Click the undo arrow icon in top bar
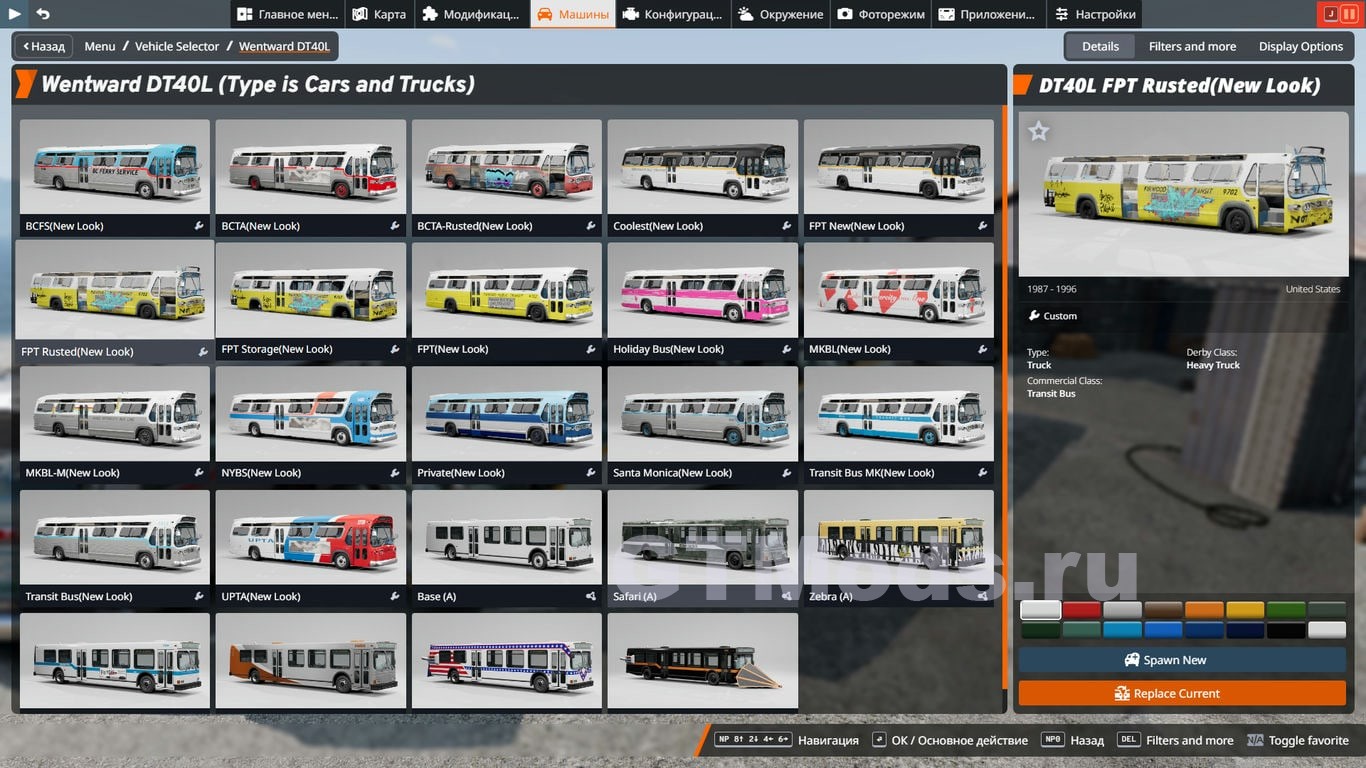This screenshot has height=768, width=1366. click(43, 14)
